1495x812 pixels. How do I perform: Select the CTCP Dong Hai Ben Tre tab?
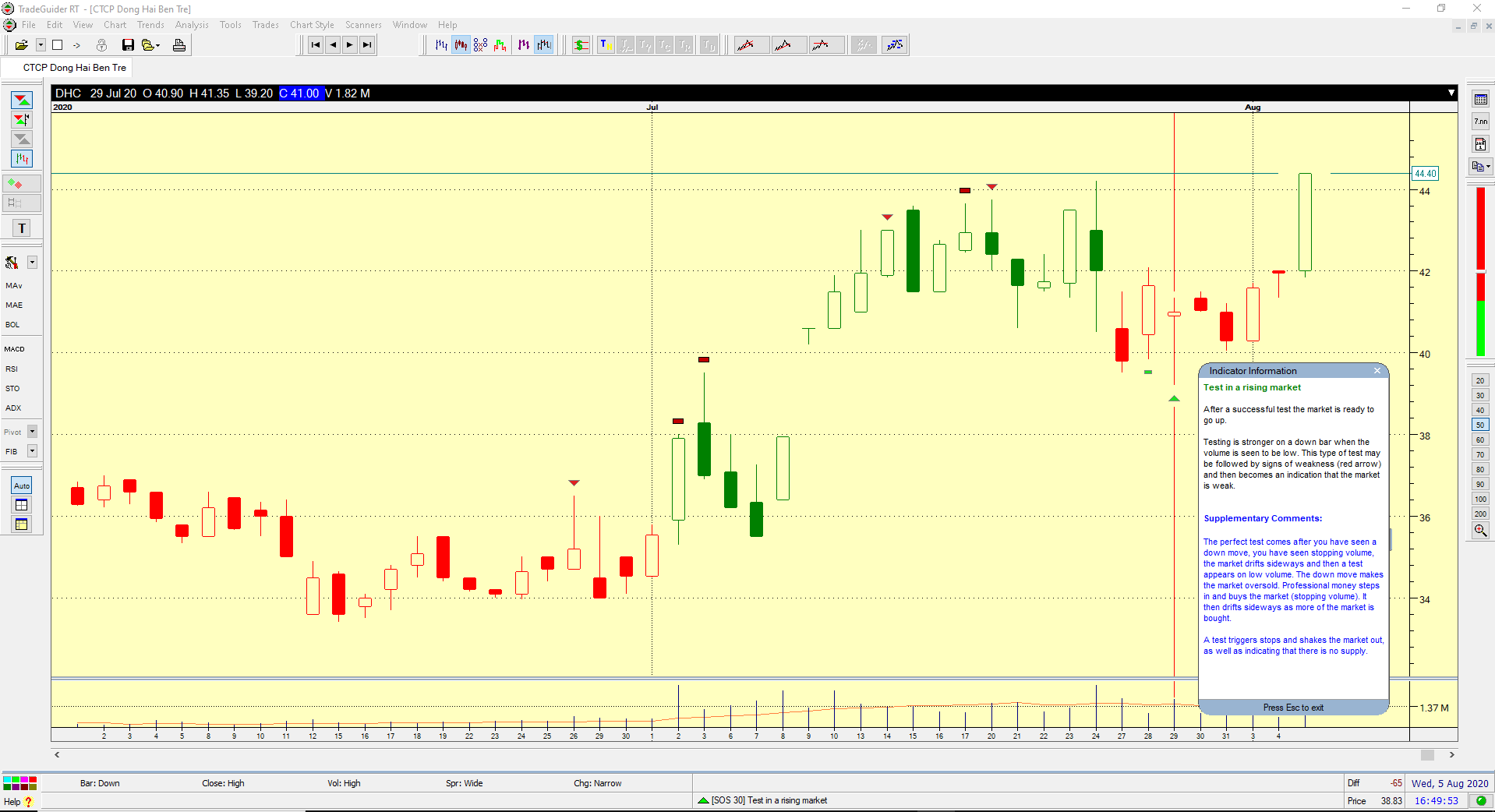tap(74, 68)
